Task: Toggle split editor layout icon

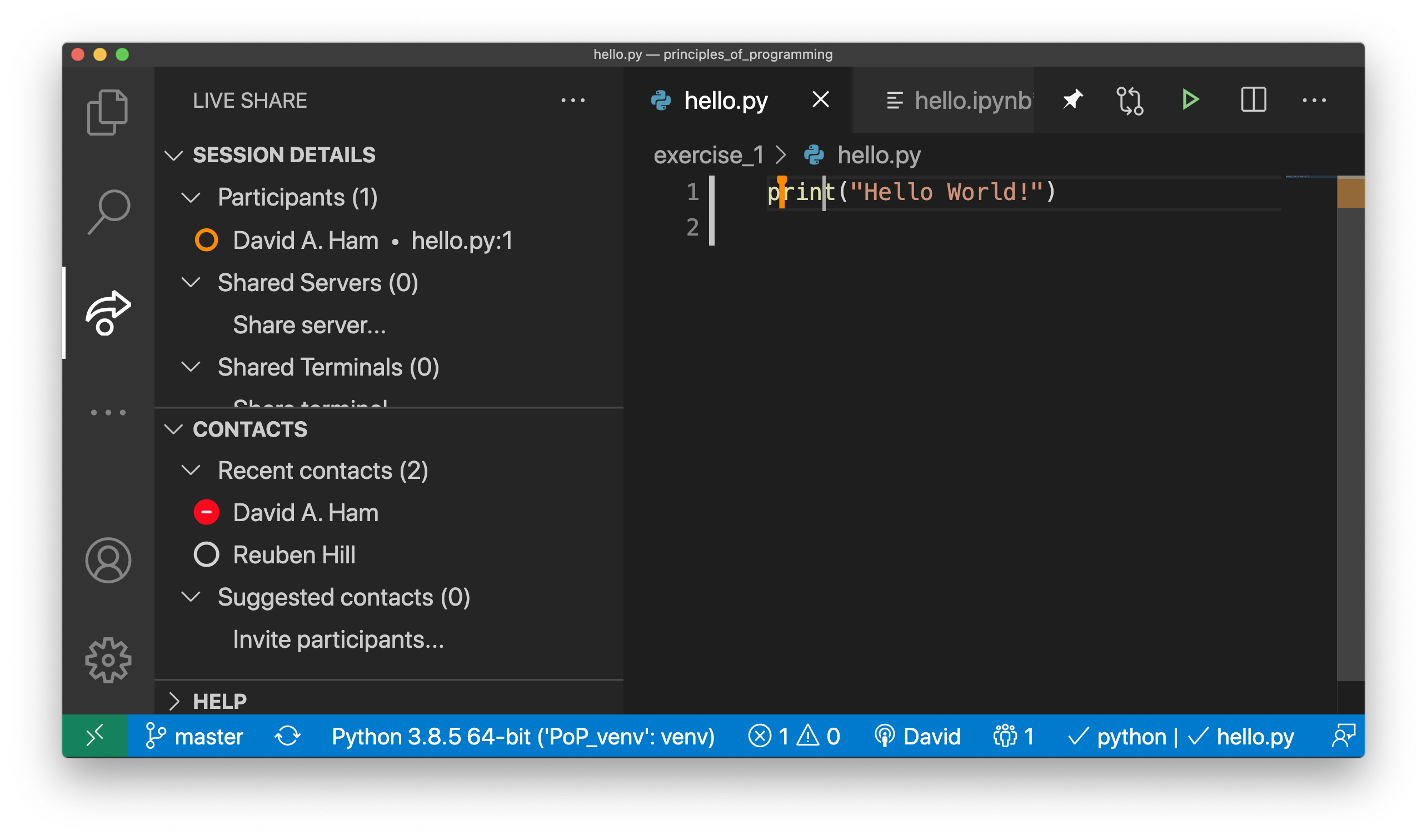Action: click(1253, 99)
